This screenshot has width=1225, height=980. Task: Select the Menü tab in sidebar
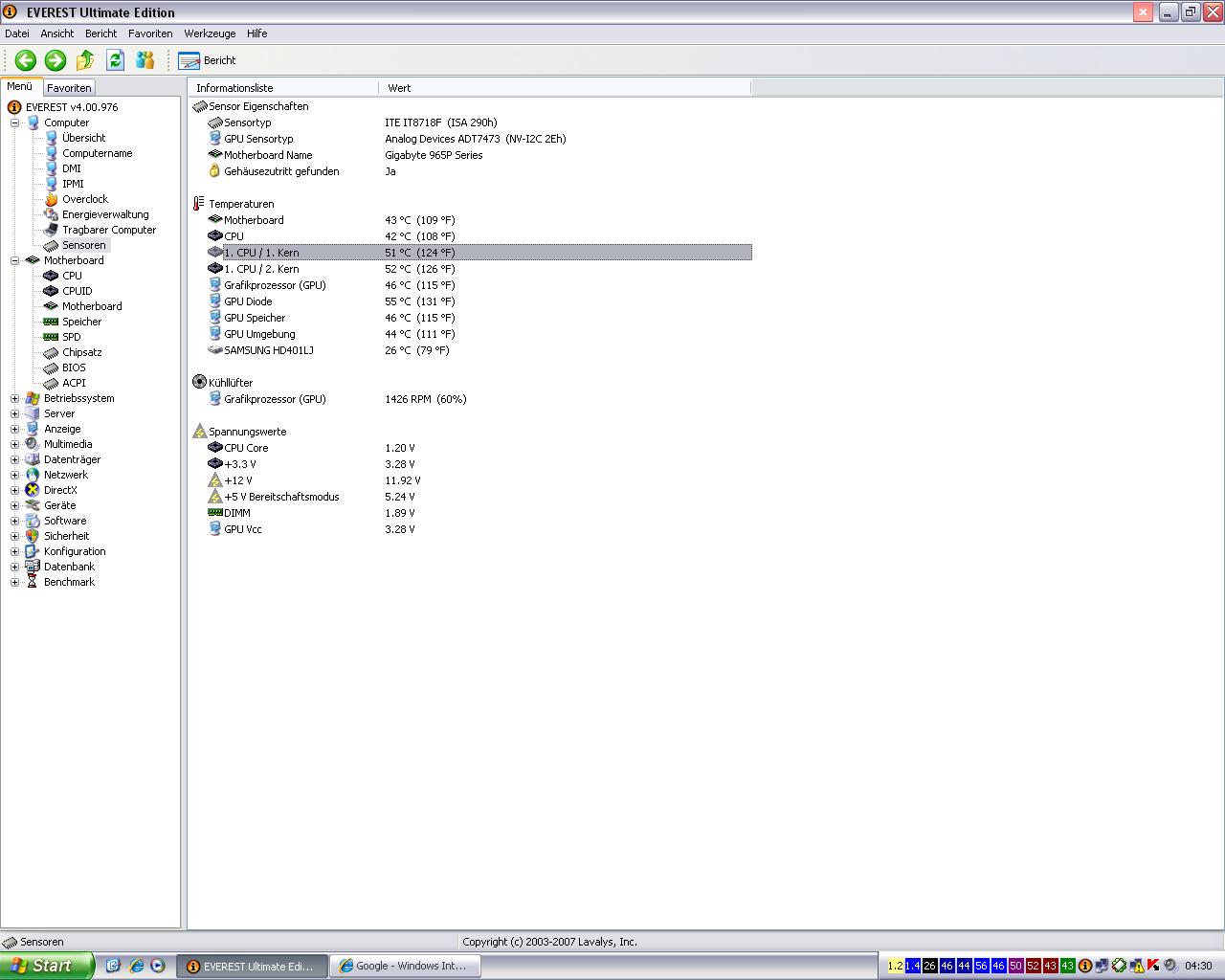(20, 86)
